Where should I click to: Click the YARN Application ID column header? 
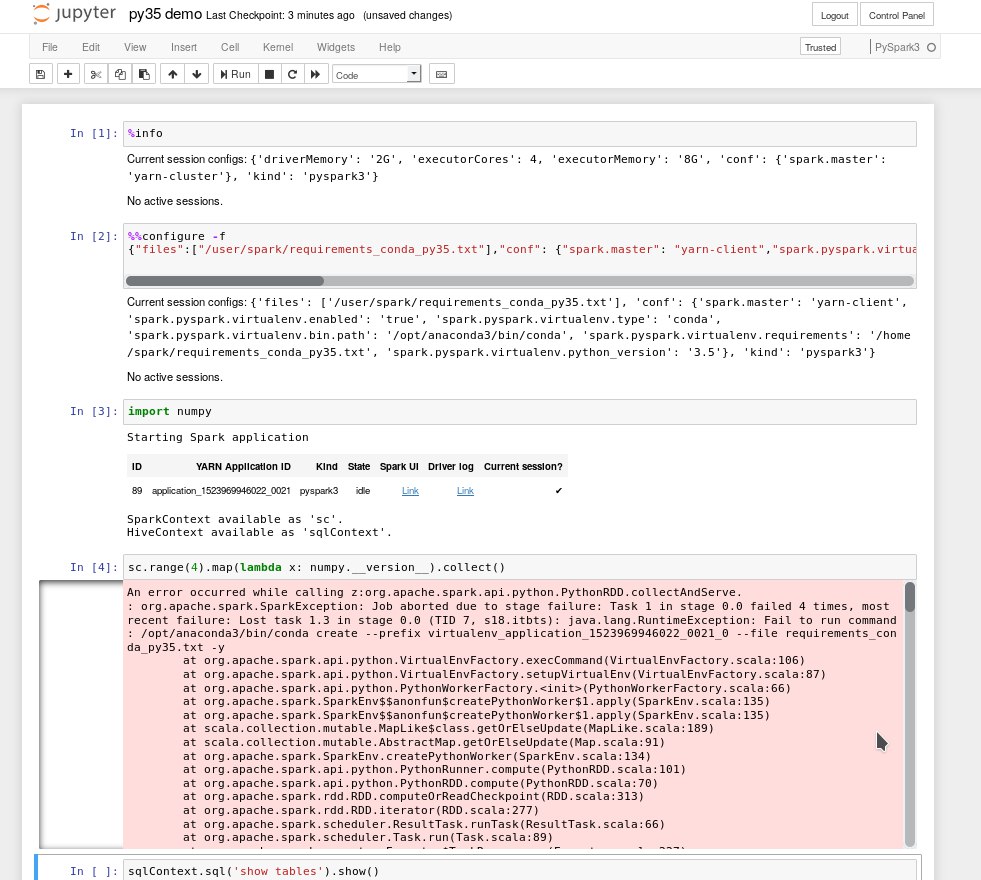point(243,467)
